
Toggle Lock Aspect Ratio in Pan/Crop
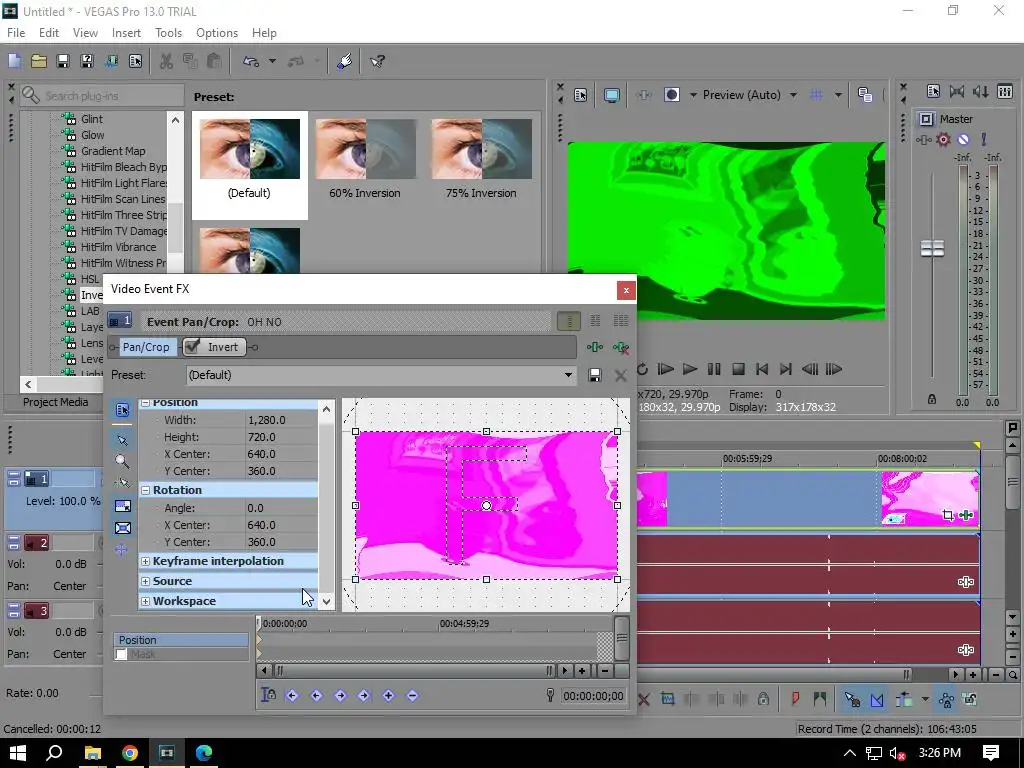(122, 506)
